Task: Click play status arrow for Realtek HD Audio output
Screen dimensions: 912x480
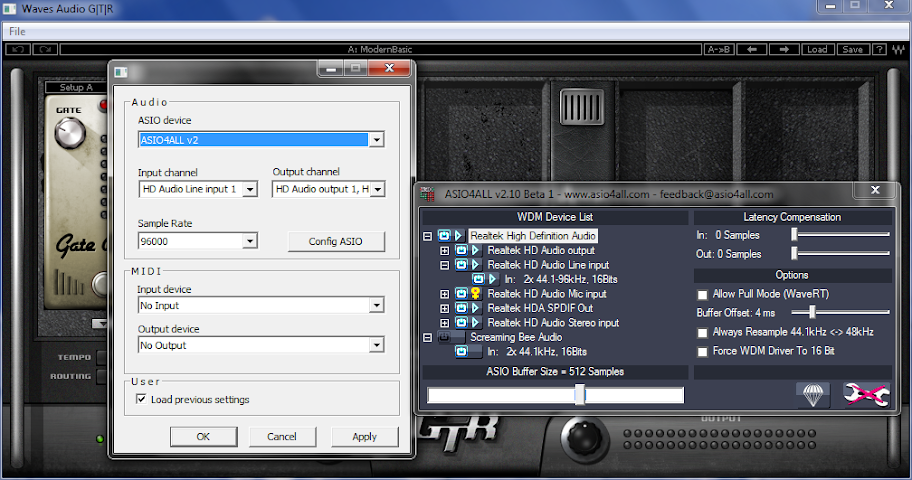Action: [476, 250]
